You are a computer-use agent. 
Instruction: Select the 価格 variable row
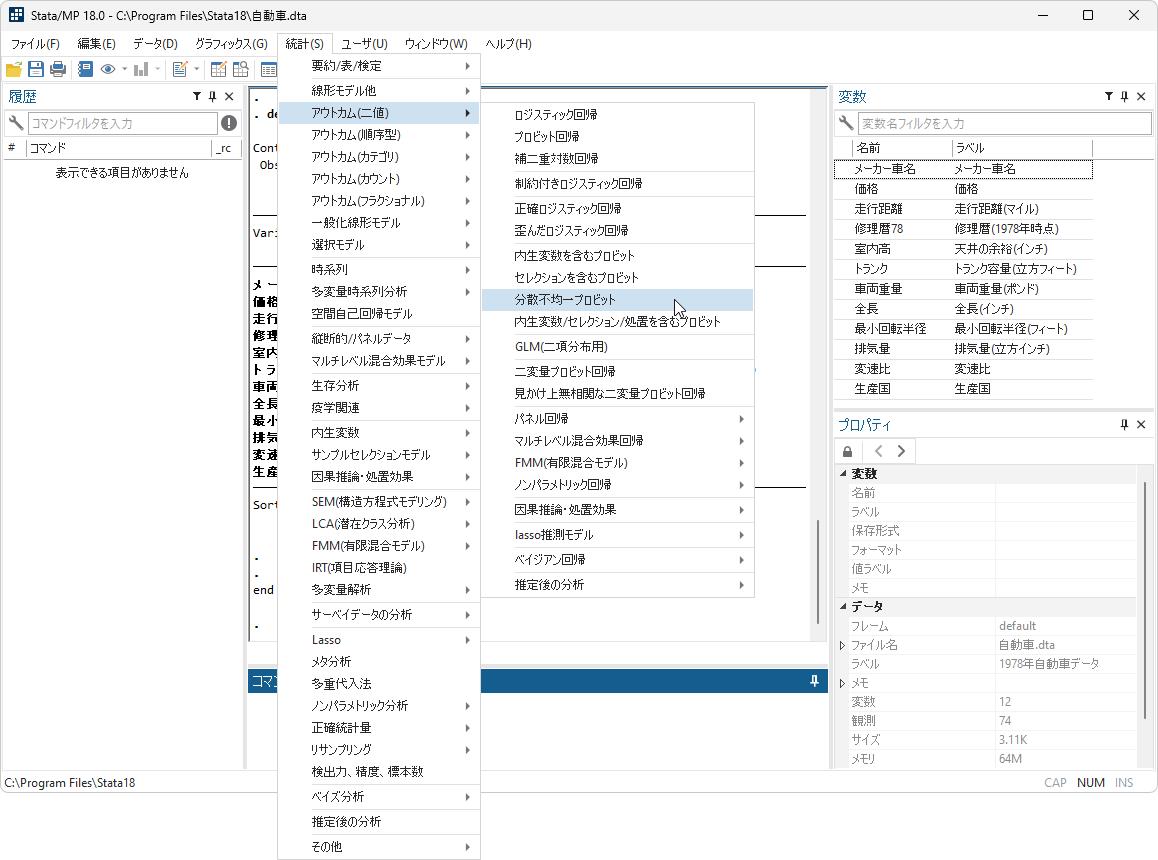coord(963,189)
